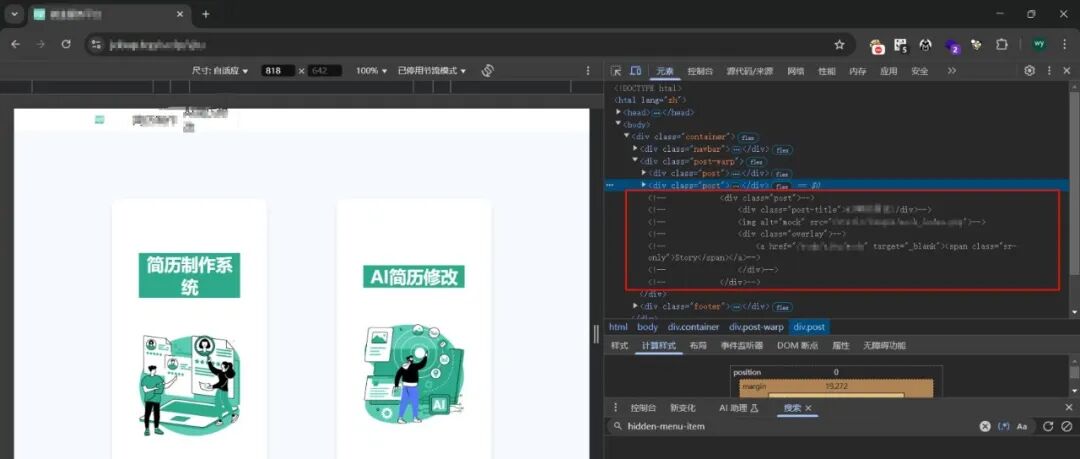The width and height of the screenshot is (1080, 459).
Task: Click the flex badge on post-warp div
Action: (756, 162)
